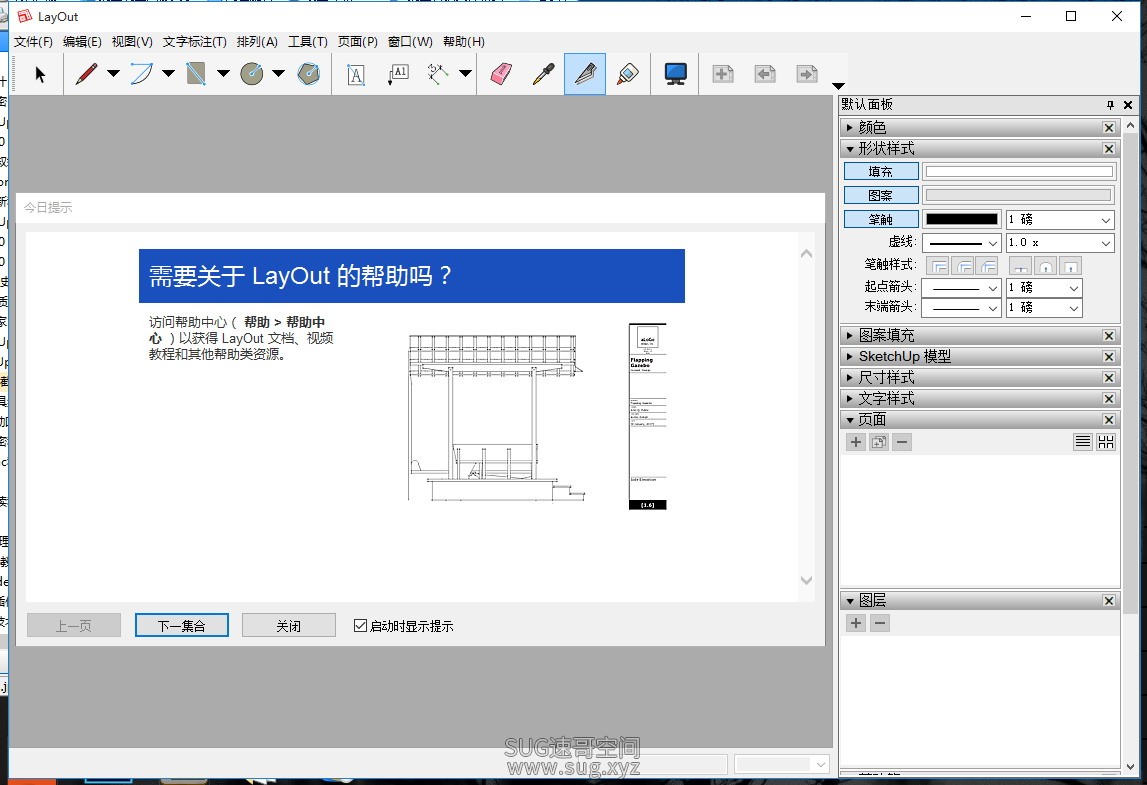Go to previous page toolbar arrow
The height and width of the screenshot is (785, 1147).
[765, 74]
